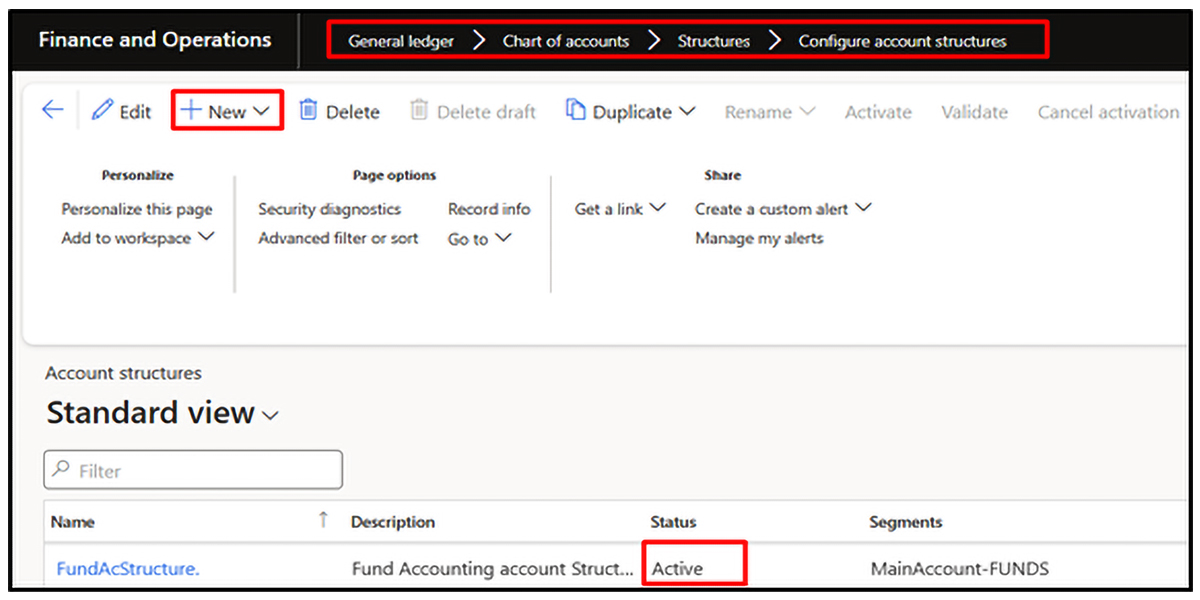Click the back arrow icon
Screen dimensions: 1200x600
click(x=52, y=111)
